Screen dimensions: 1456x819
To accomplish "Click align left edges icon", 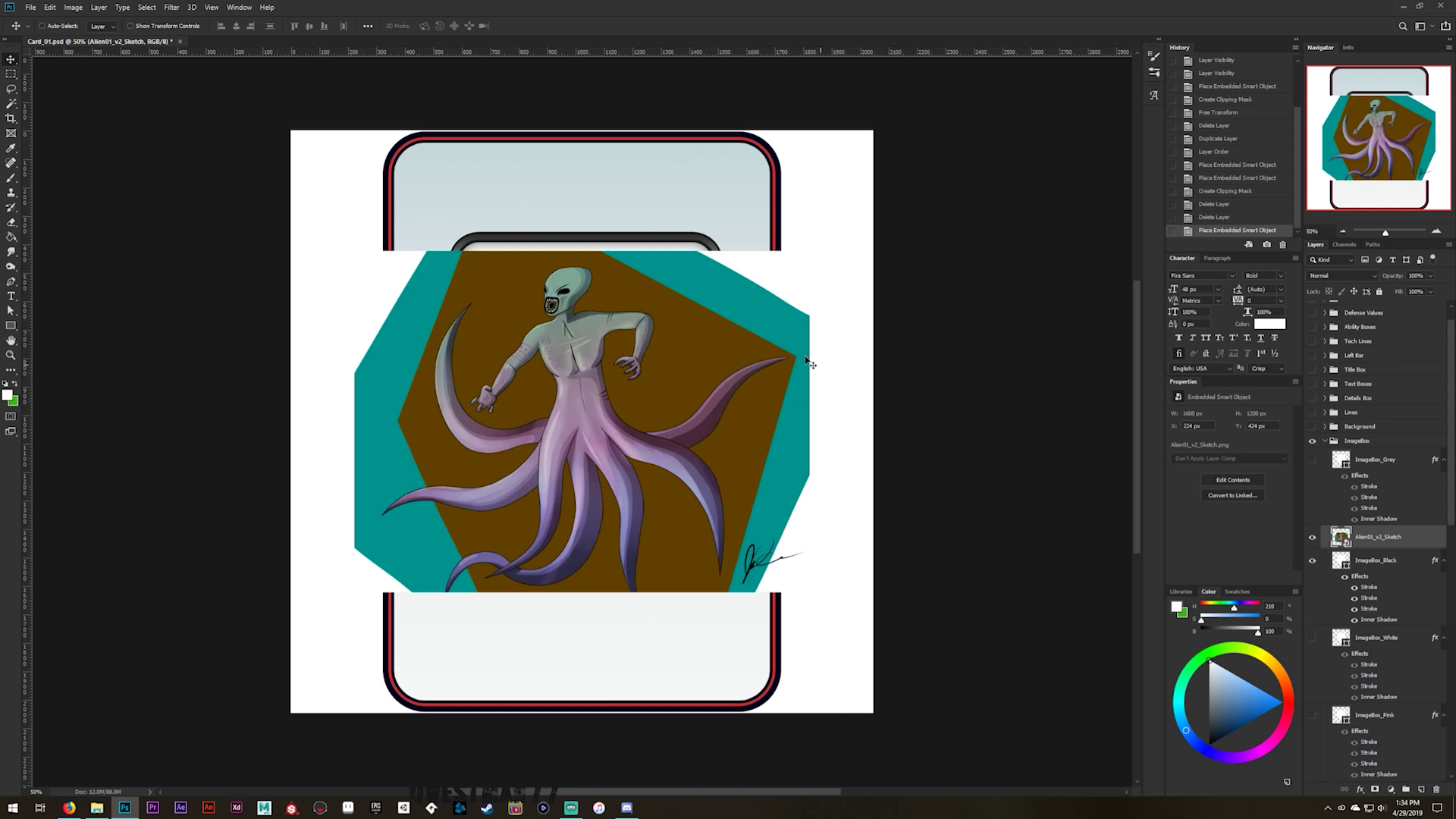I will point(221,26).
